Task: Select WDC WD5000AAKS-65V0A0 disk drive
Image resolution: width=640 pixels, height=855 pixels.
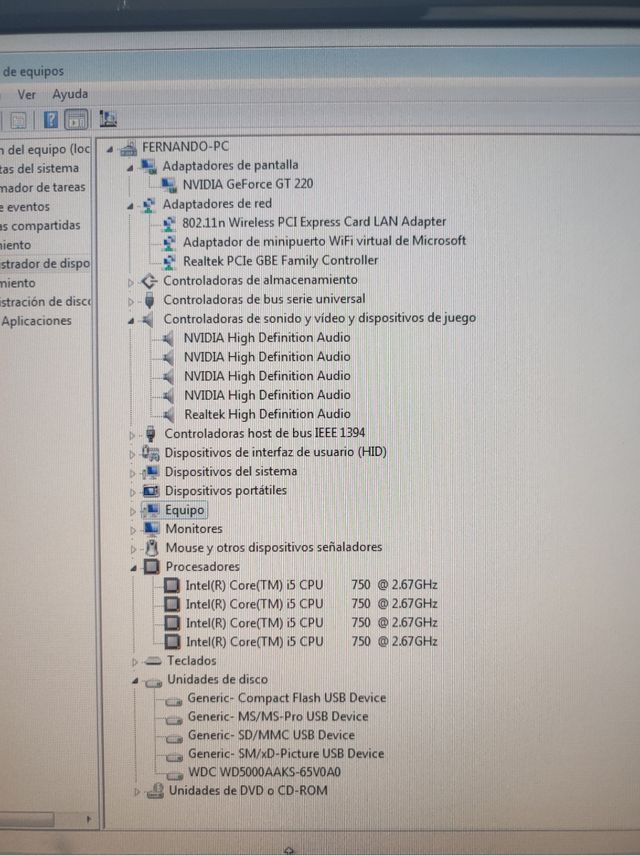Action: (264, 772)
